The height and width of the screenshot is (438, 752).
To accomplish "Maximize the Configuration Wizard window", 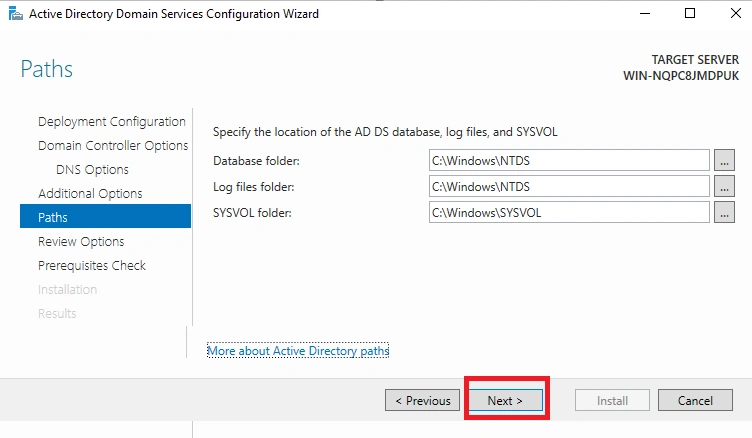I will (690, 13).
